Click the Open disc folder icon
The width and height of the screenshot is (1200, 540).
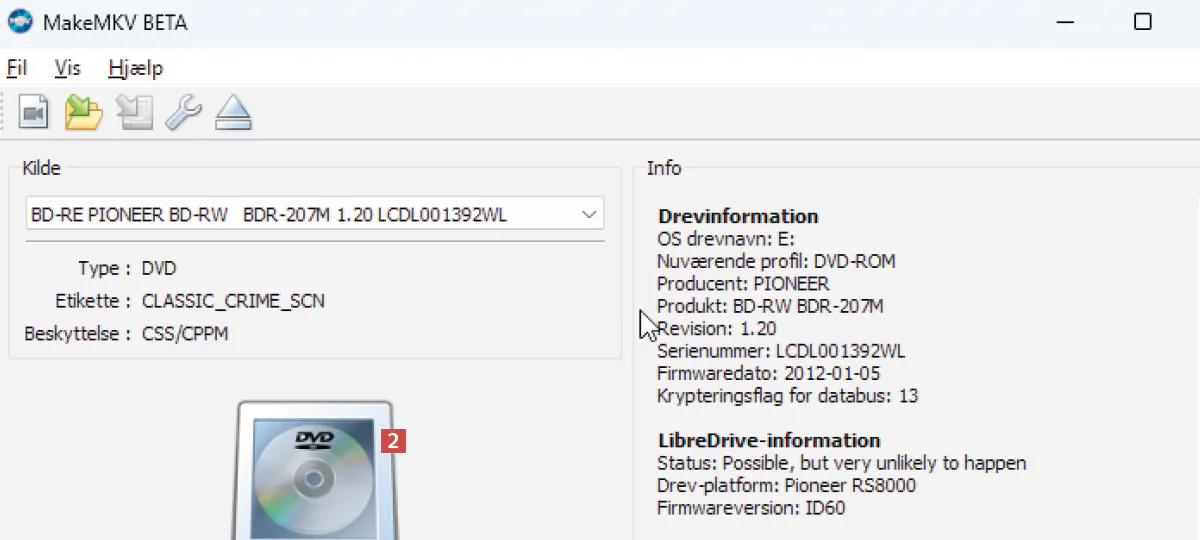[84, 112]
